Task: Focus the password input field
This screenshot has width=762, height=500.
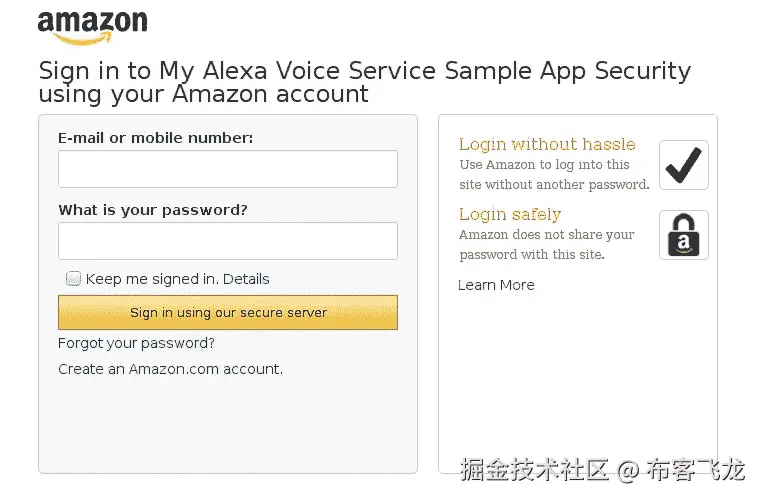Action: (228, 241)
